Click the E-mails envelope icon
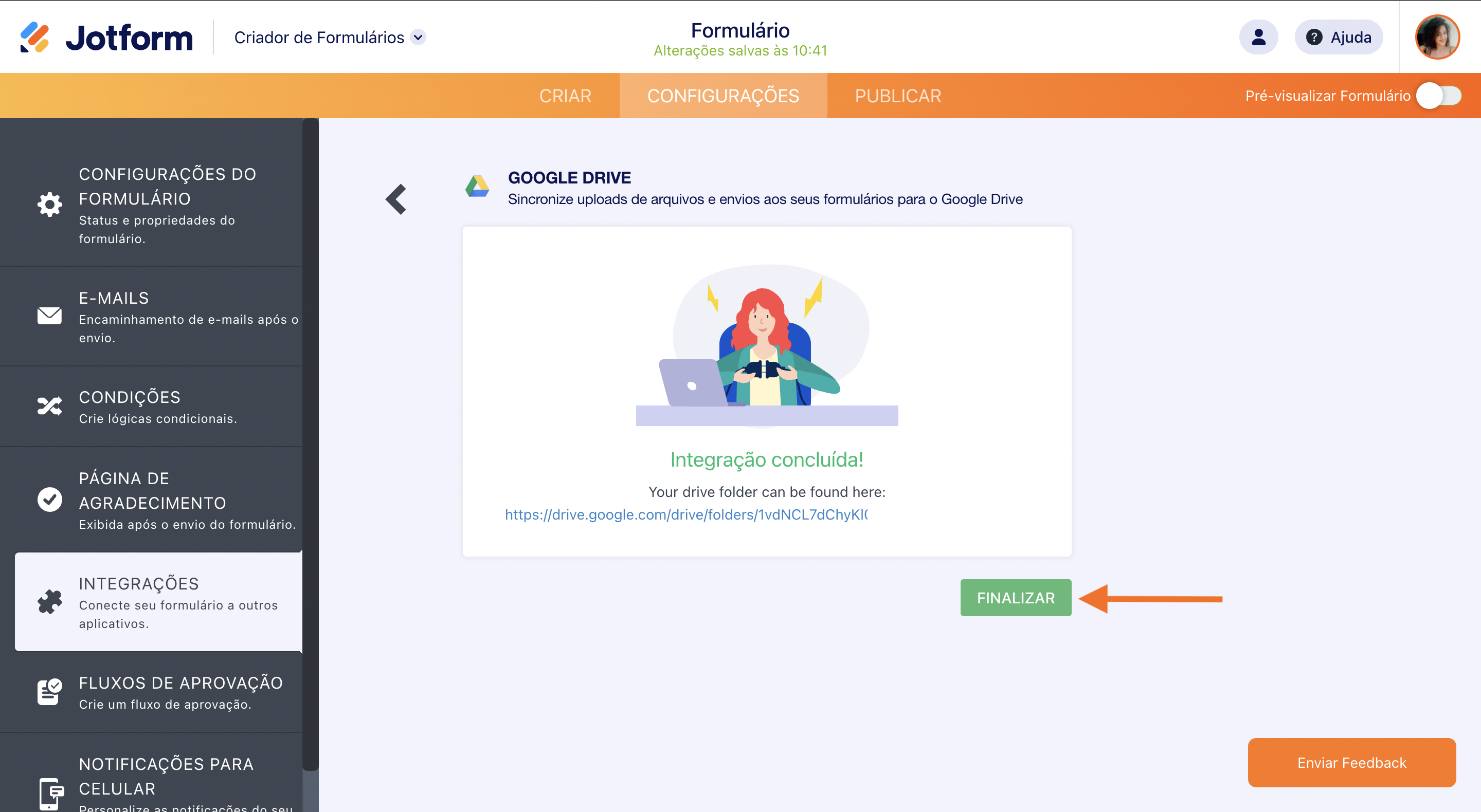The image size is (1481, 812). click(x=49, y=316)
